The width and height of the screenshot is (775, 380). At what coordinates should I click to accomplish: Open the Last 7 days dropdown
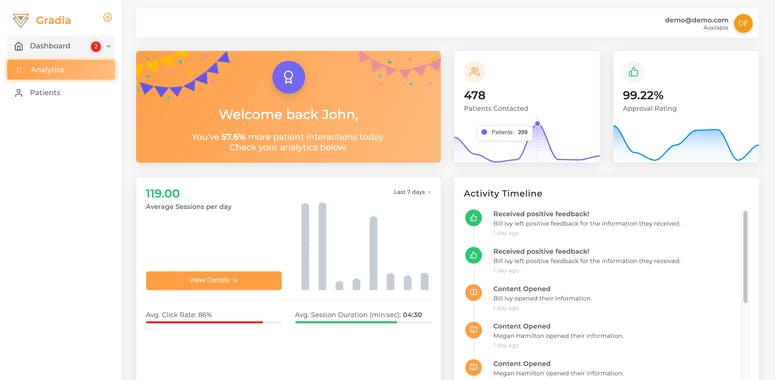point(412,192)
